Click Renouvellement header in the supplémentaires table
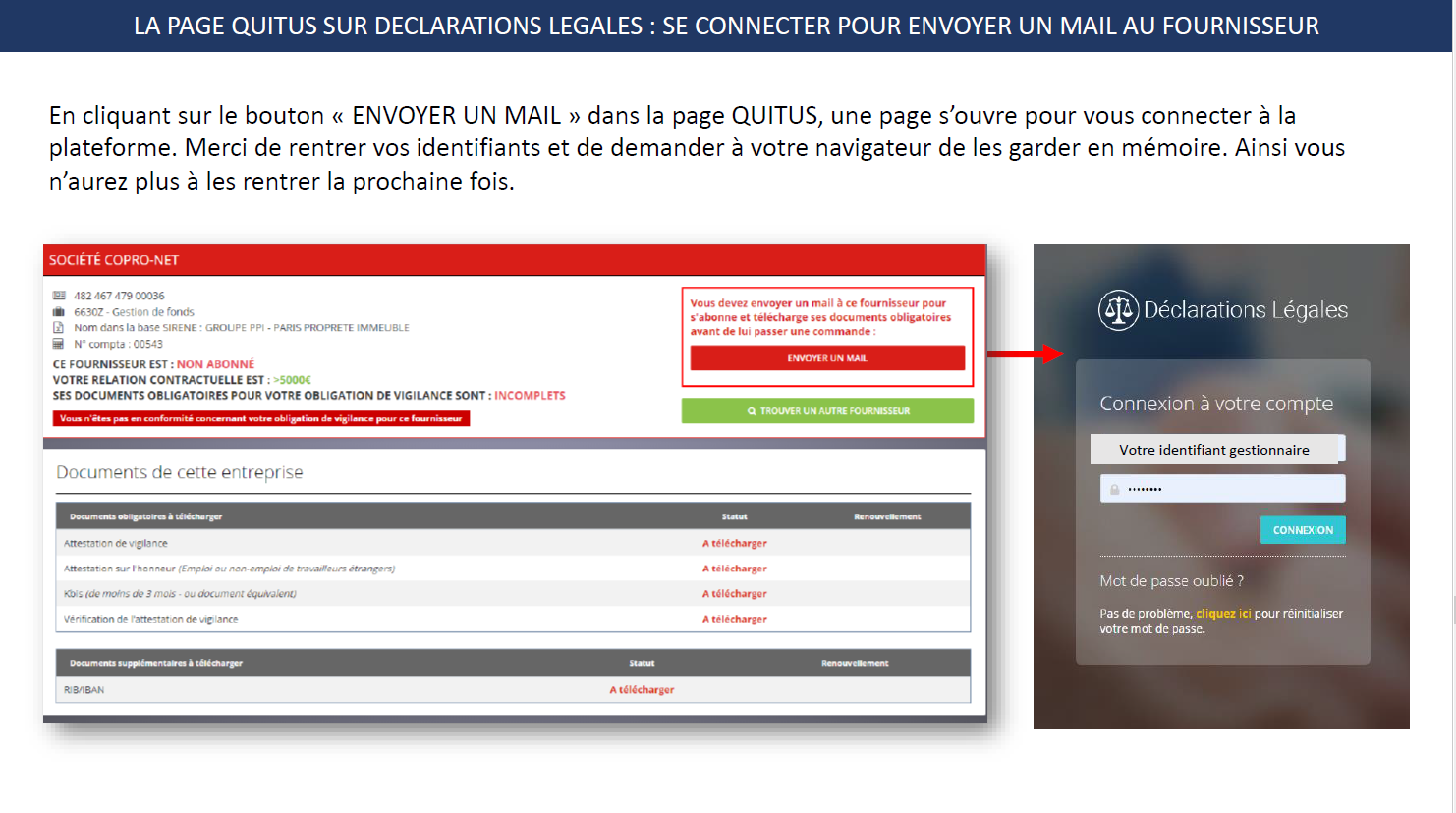The height and width of the screenshot is (813, 1456). [855, 664]
